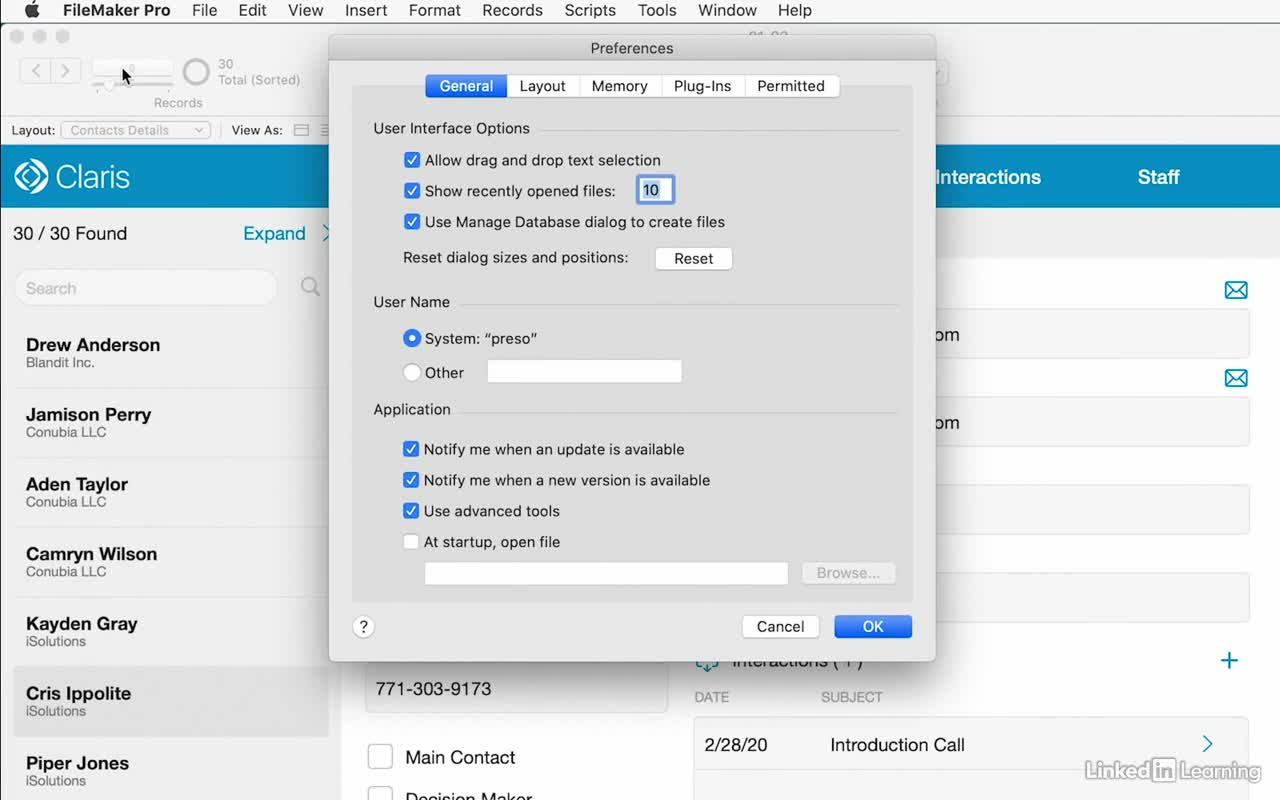Uncheck Use Manage Database dialog to create files

[411, 222]
